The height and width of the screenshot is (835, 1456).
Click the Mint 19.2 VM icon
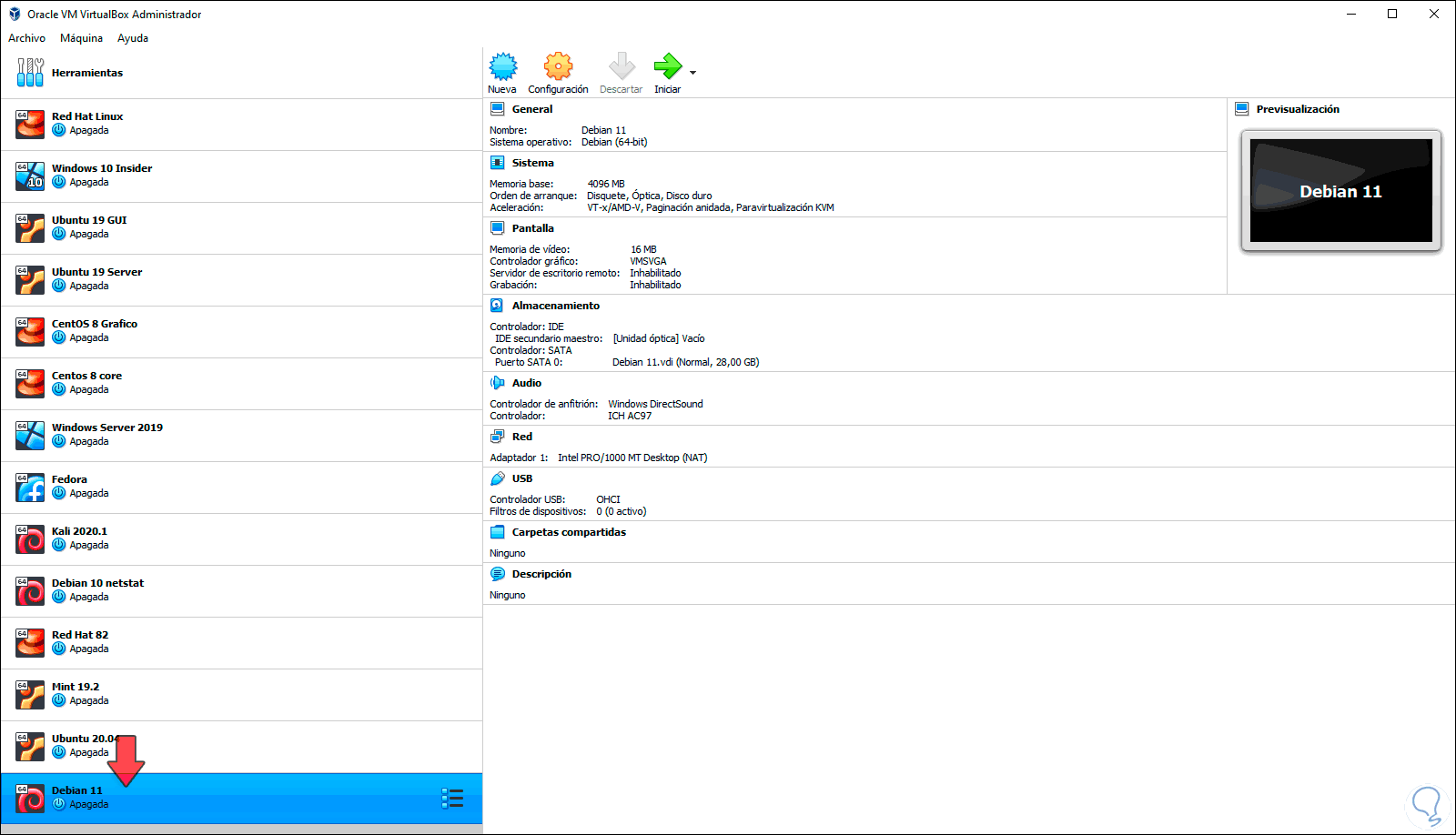pos(30,694)
